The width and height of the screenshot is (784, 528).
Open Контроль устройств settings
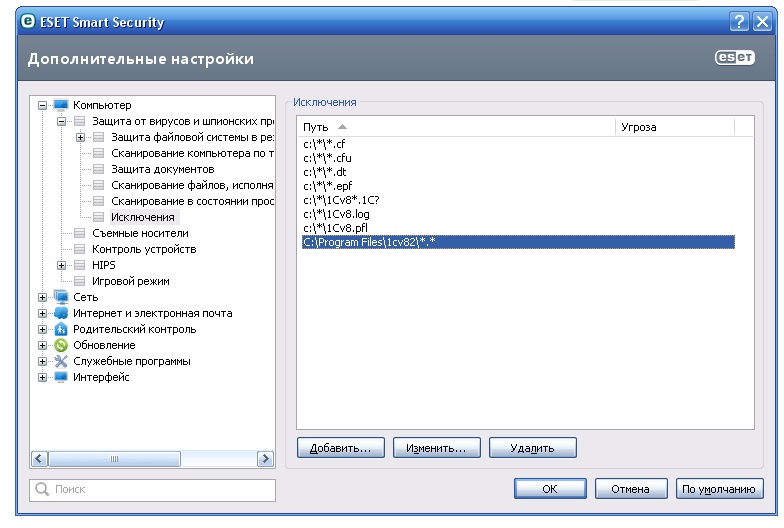[x=144, y=249]
